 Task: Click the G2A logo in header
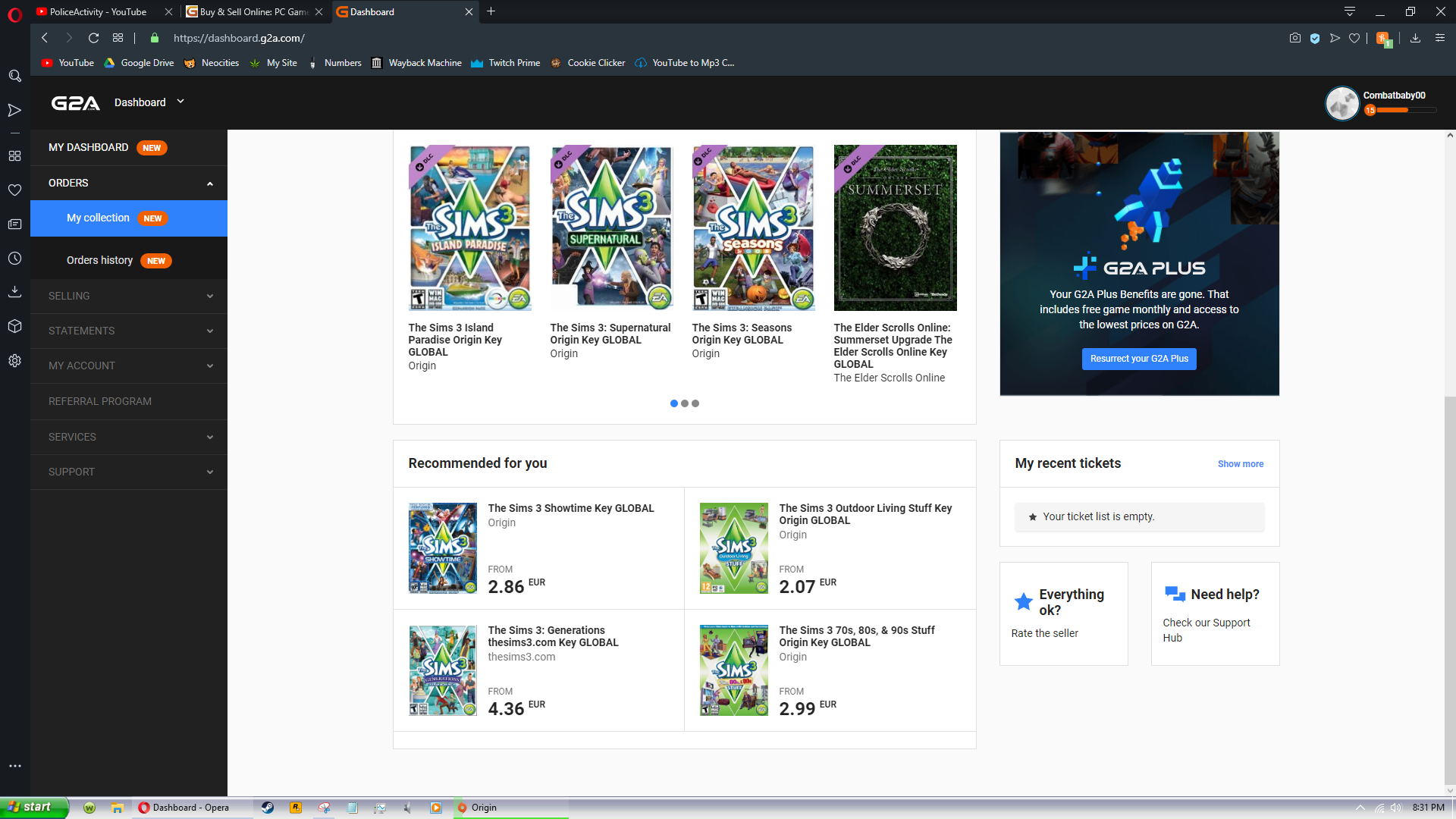pyautogui.click(x=75, y=103)
